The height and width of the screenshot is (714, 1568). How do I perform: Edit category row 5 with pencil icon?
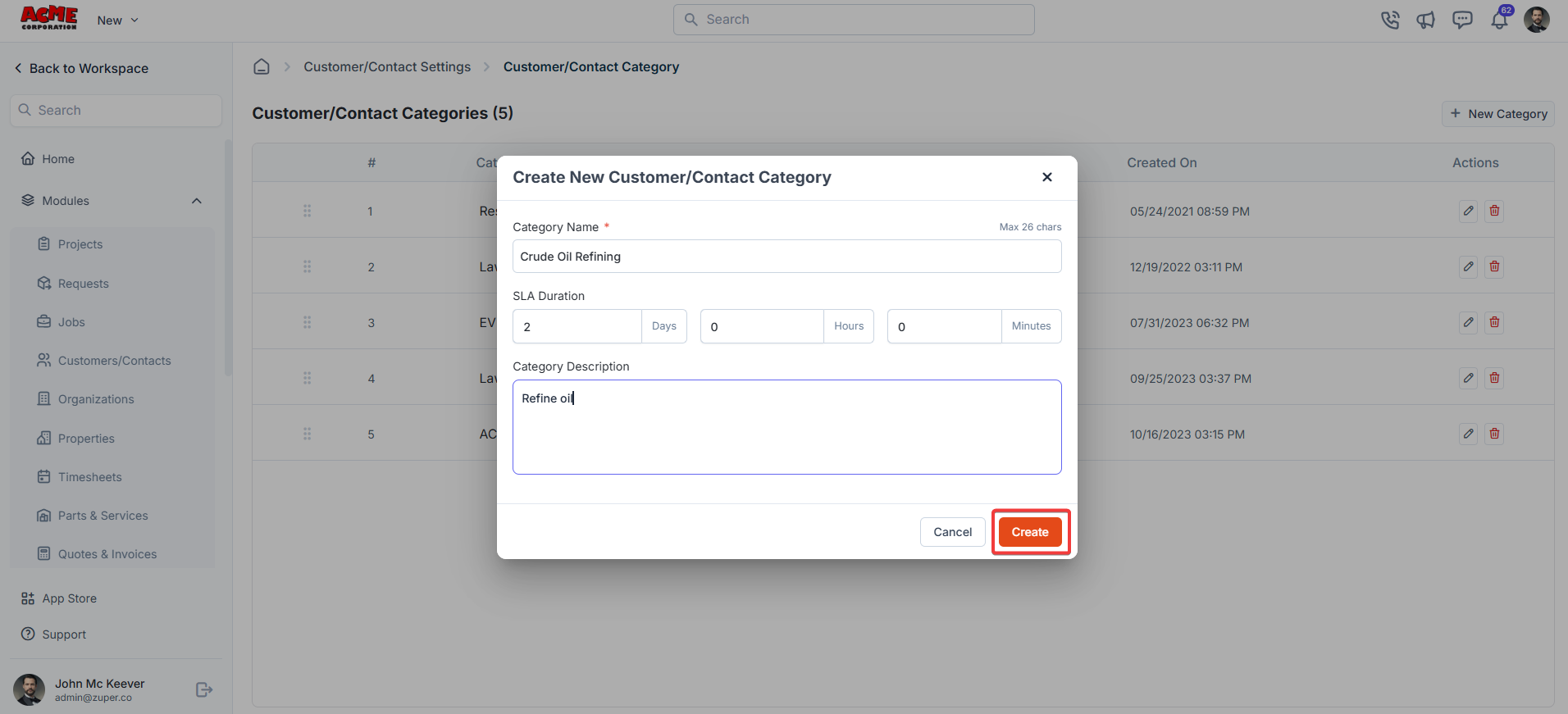coord(1469,434)
